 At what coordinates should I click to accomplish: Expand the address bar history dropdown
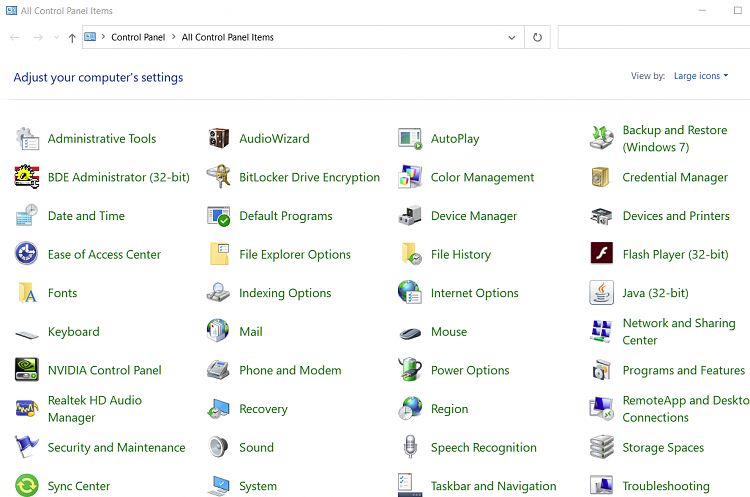512,37
